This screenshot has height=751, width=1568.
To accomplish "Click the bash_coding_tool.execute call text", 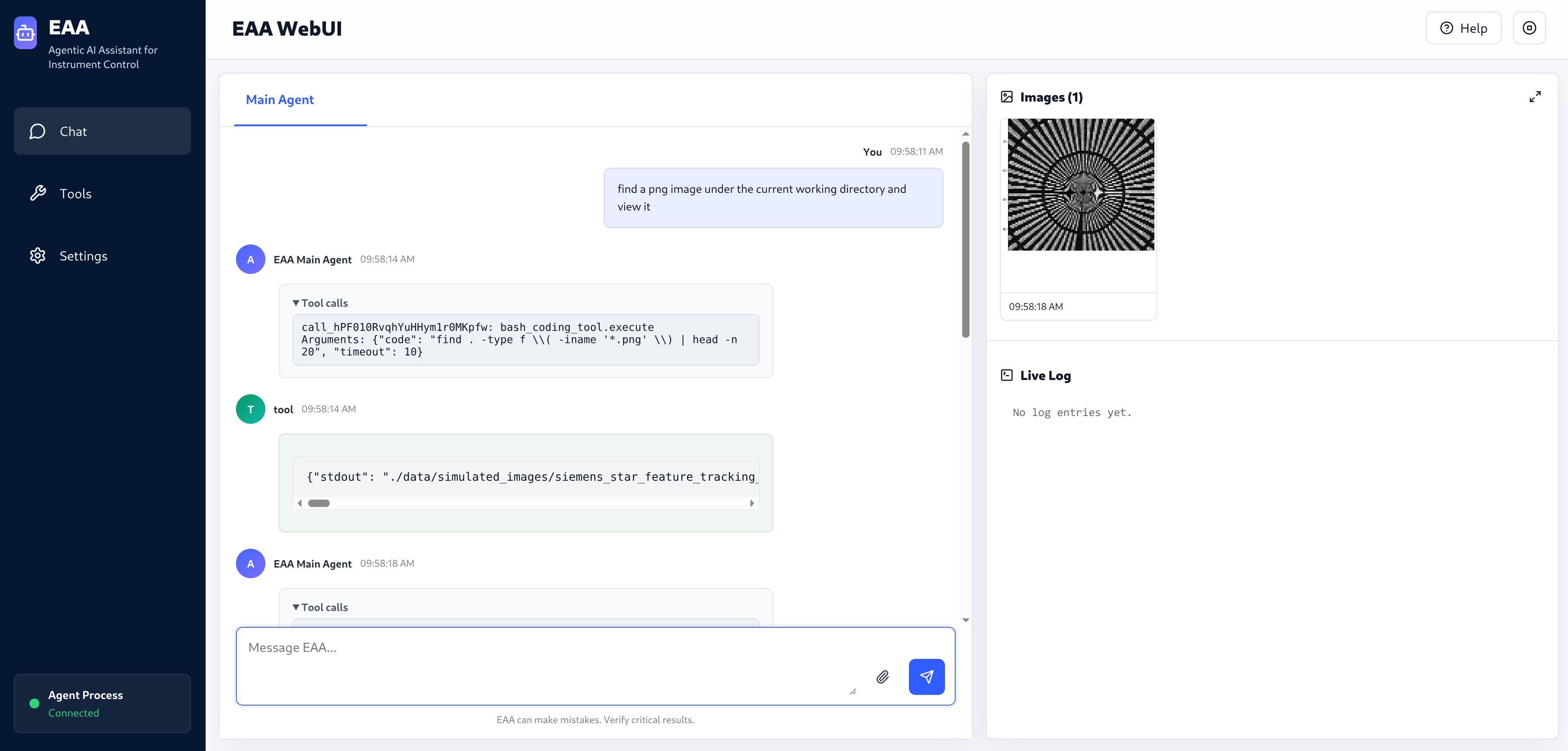I will pyautogui.click(x=577, y=328).
